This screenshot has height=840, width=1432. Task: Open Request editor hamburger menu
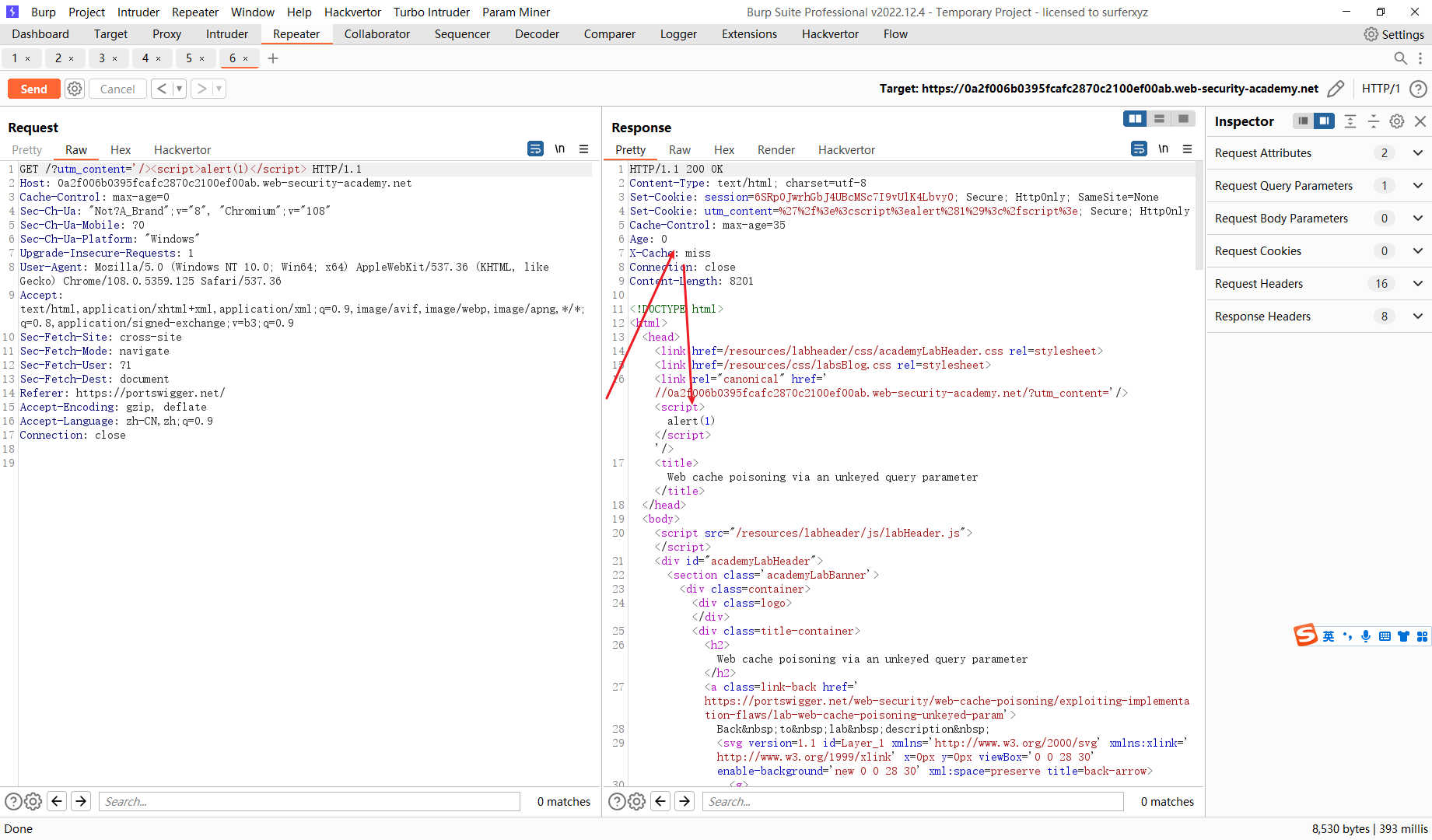click(x=584, y=149)
